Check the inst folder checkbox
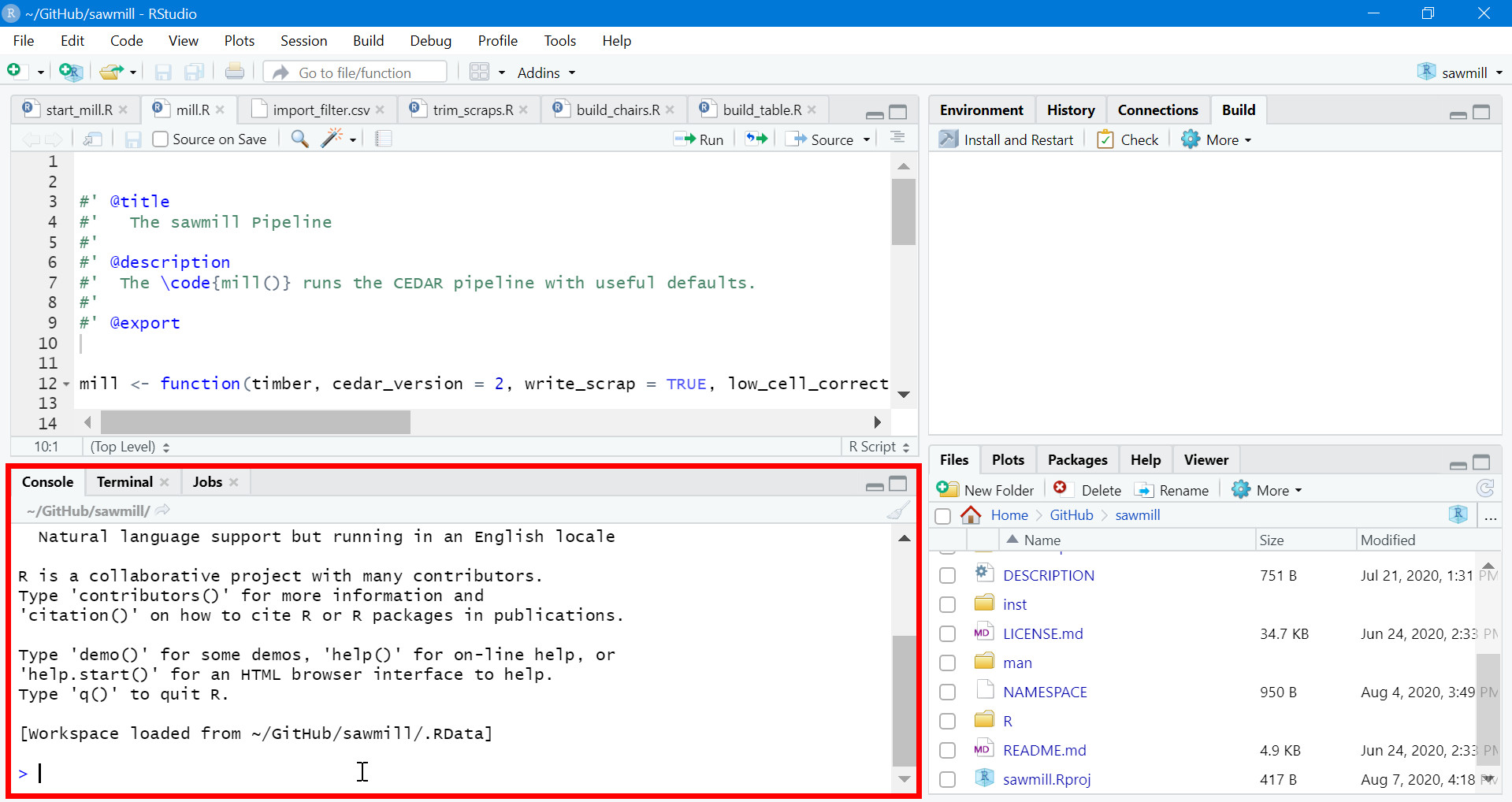The height and width of the screenshot is (802, 1512). (948, 605)
